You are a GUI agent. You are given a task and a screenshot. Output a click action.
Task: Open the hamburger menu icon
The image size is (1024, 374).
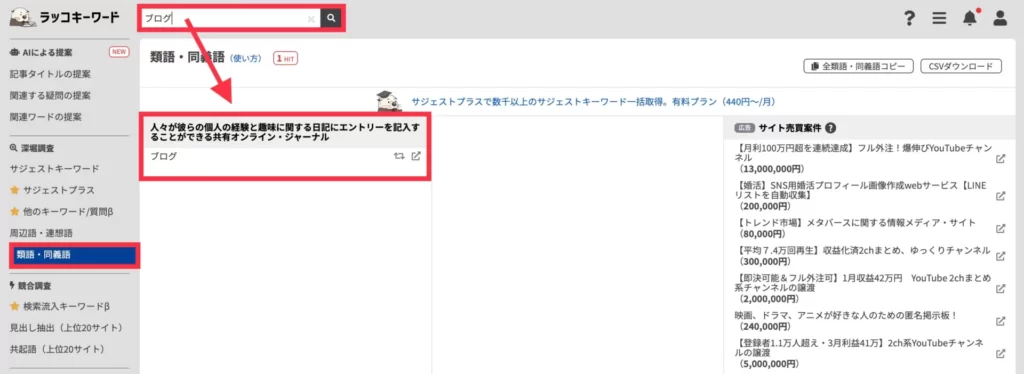(939, 18)
